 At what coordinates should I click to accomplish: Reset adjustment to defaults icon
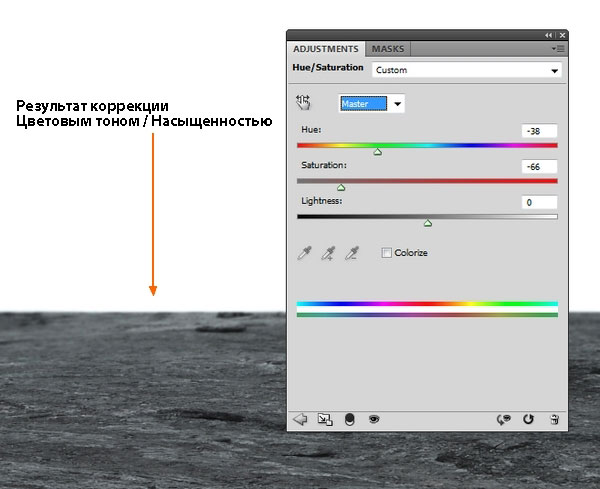click(528, 419)
